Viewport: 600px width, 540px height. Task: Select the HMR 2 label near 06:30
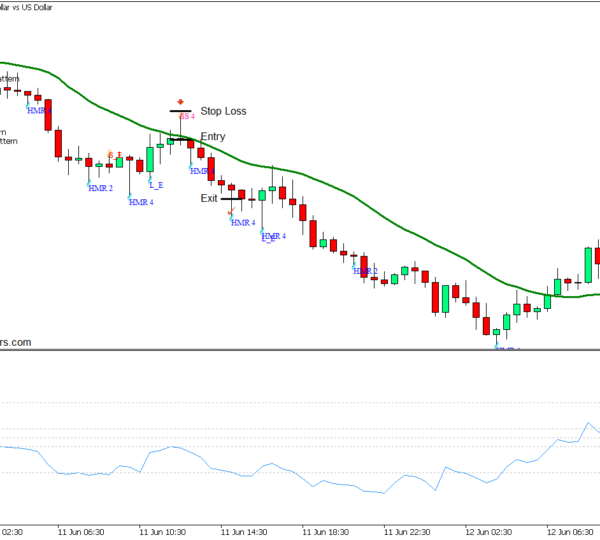pyautogui.click(x=100, y=188)
